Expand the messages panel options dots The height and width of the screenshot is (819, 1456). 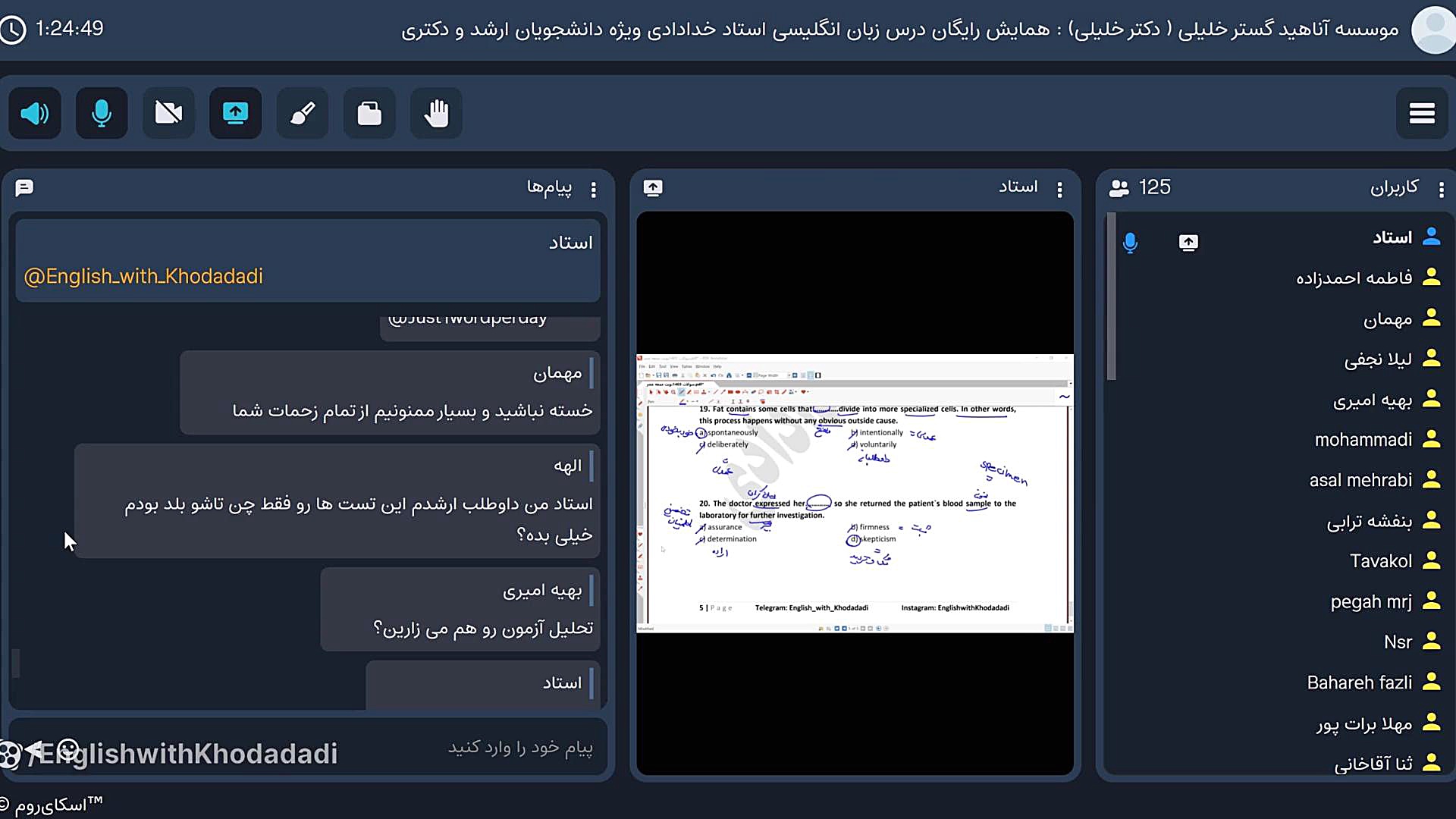pos(593,189)
